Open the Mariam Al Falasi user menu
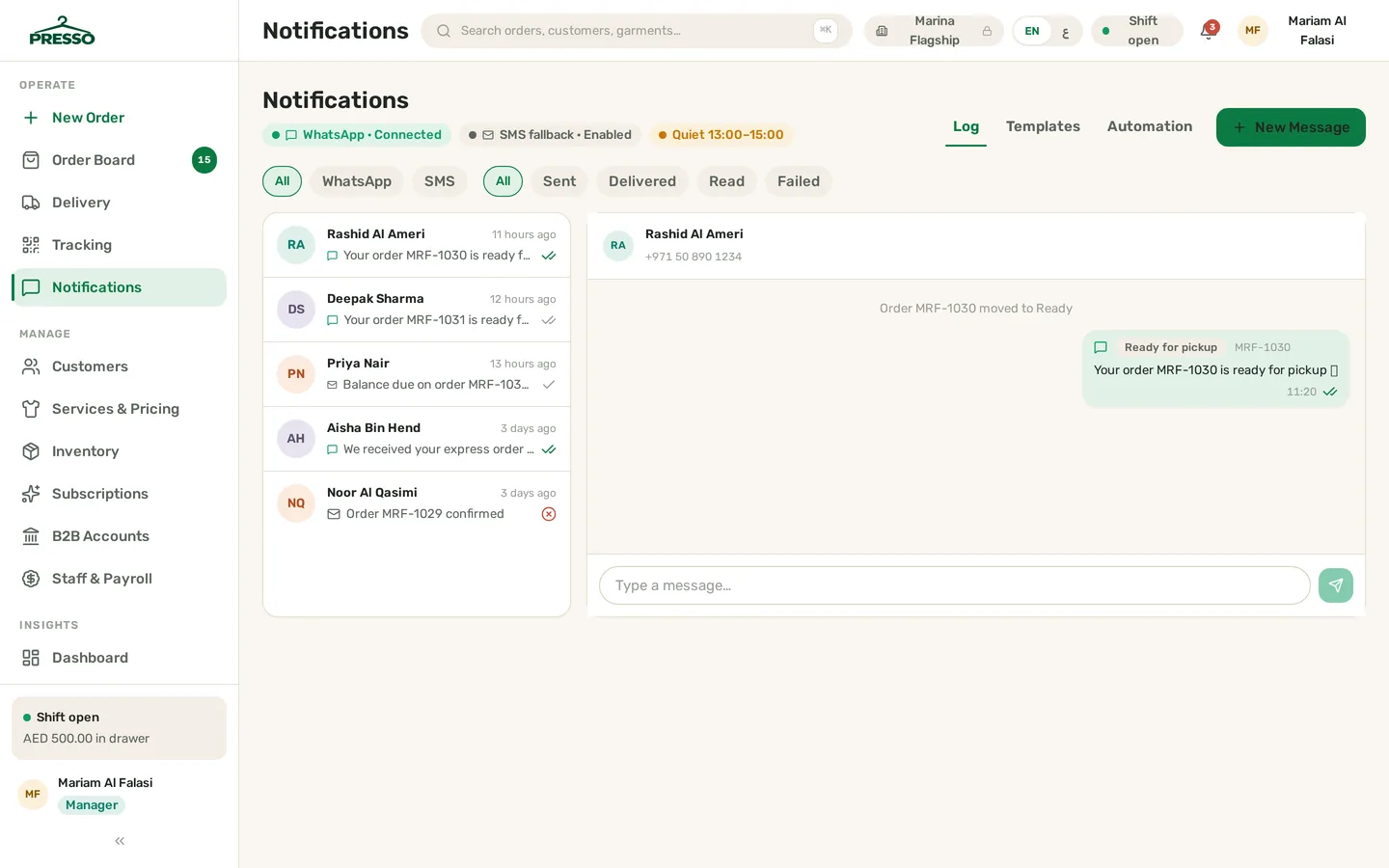 click(1299, 31)
